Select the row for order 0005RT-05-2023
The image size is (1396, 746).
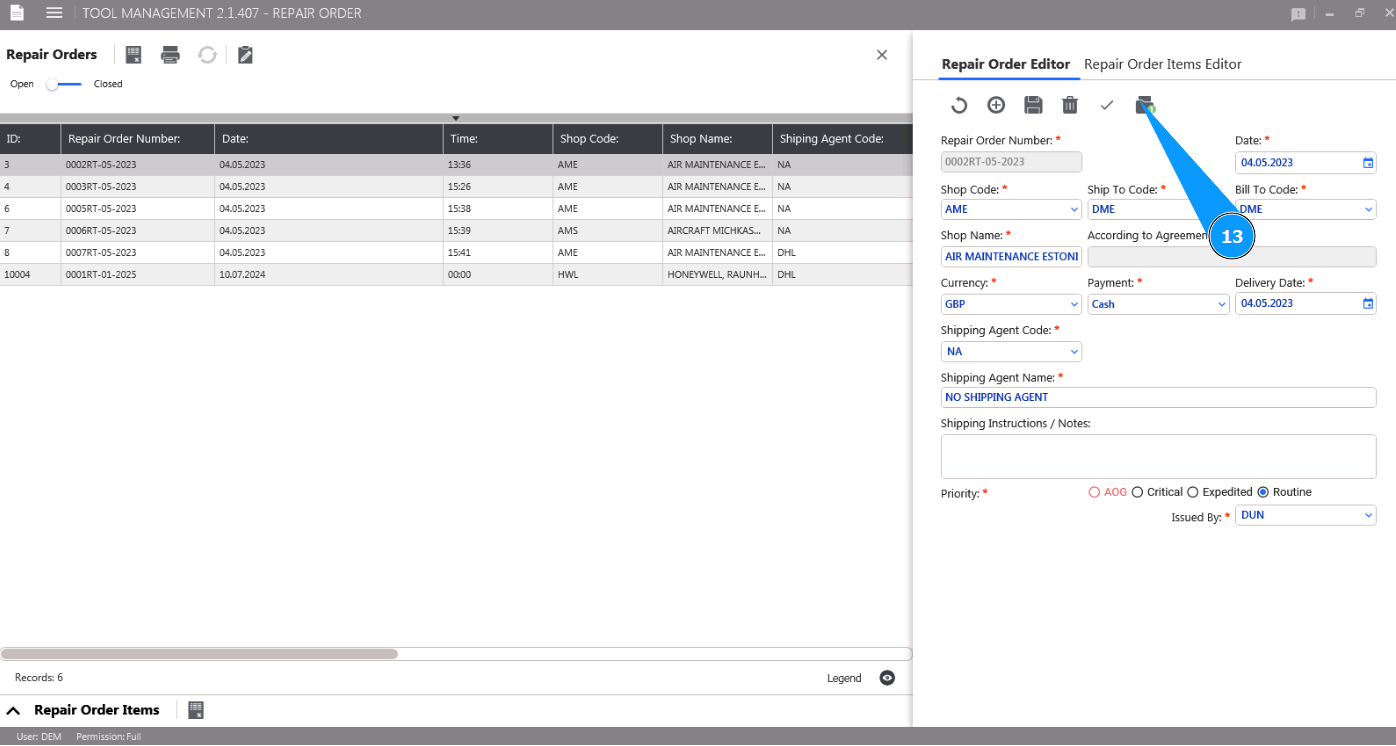pos(456,209)
